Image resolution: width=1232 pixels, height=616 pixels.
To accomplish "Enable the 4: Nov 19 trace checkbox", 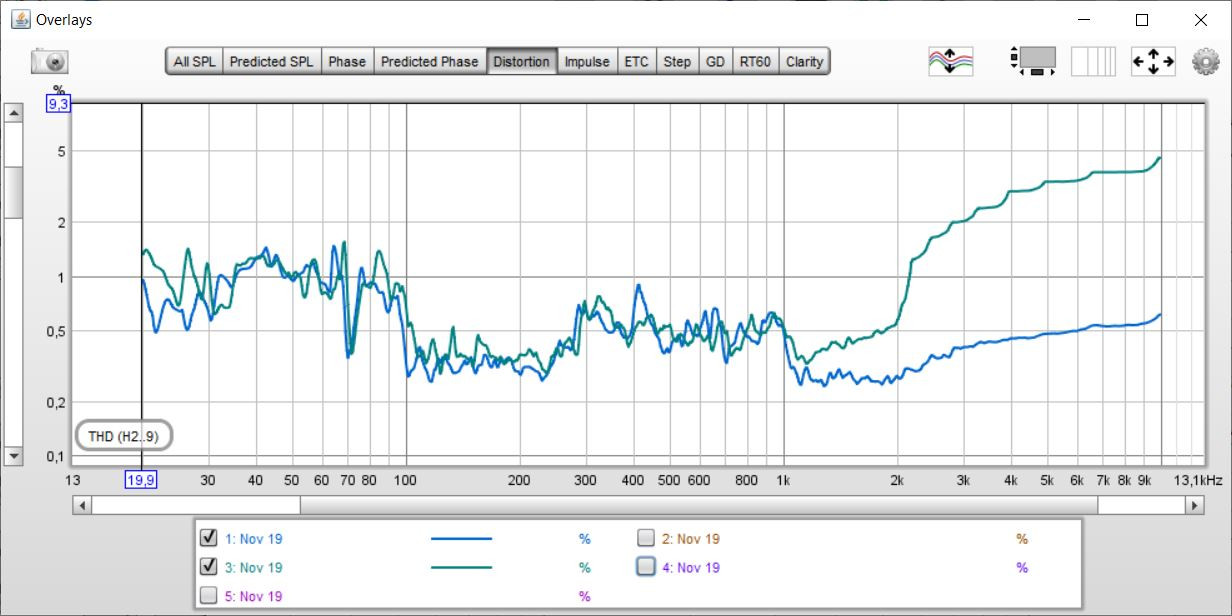I will tap(646, 567).
